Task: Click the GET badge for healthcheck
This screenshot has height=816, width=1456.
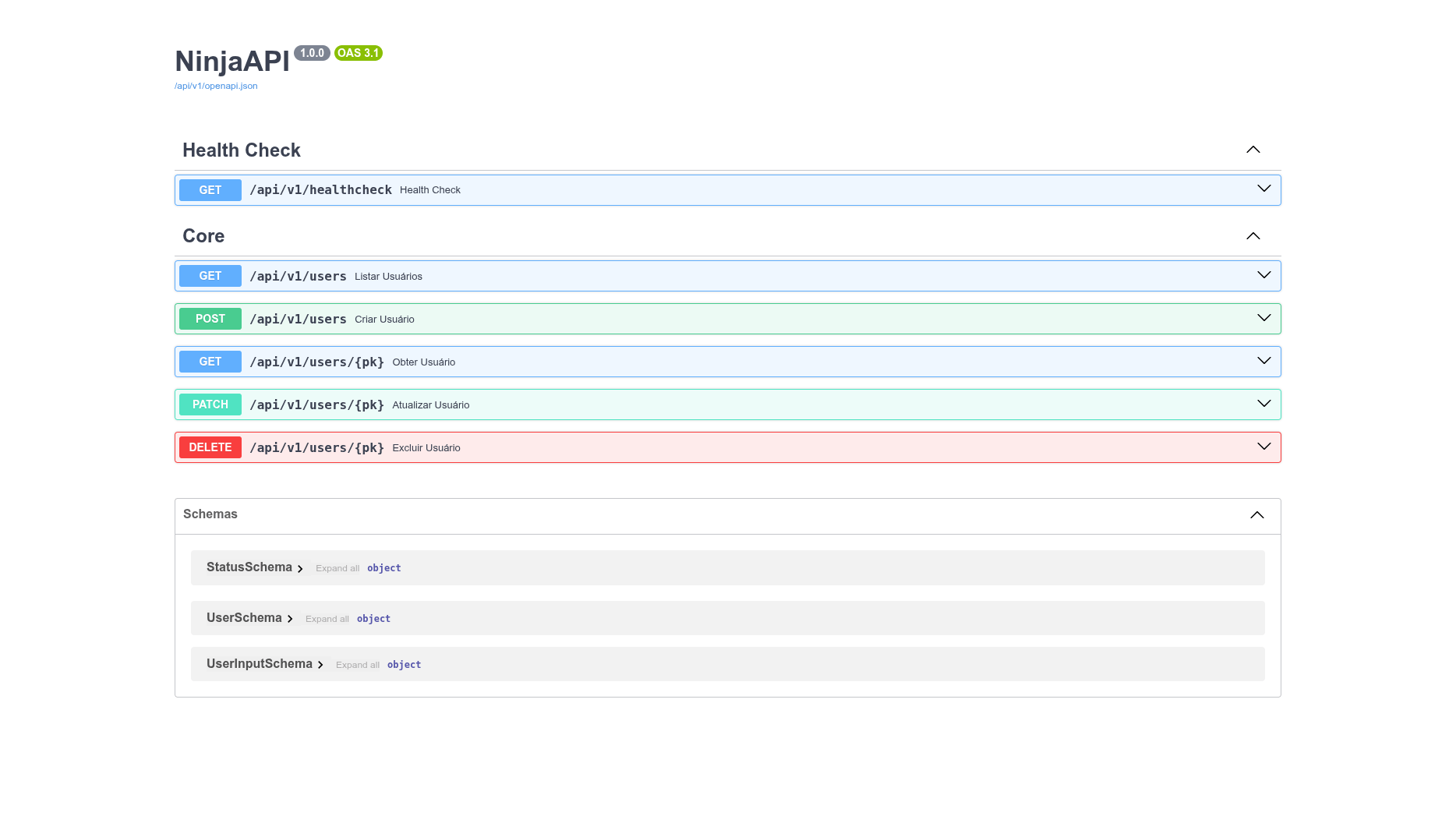Action: coord(210,190)
